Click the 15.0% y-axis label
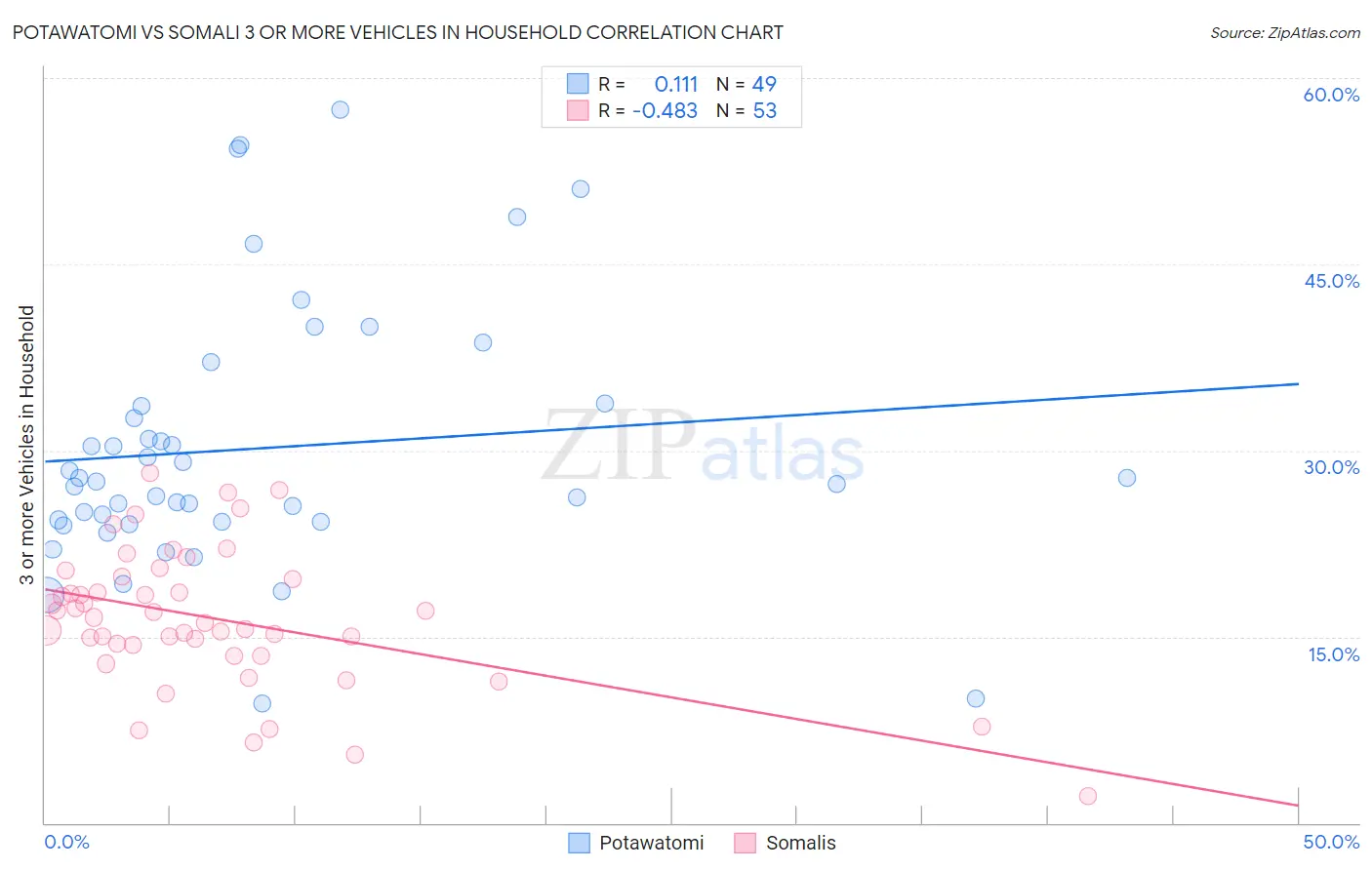The image size is (1372, 870). [x=1334, y=654]
